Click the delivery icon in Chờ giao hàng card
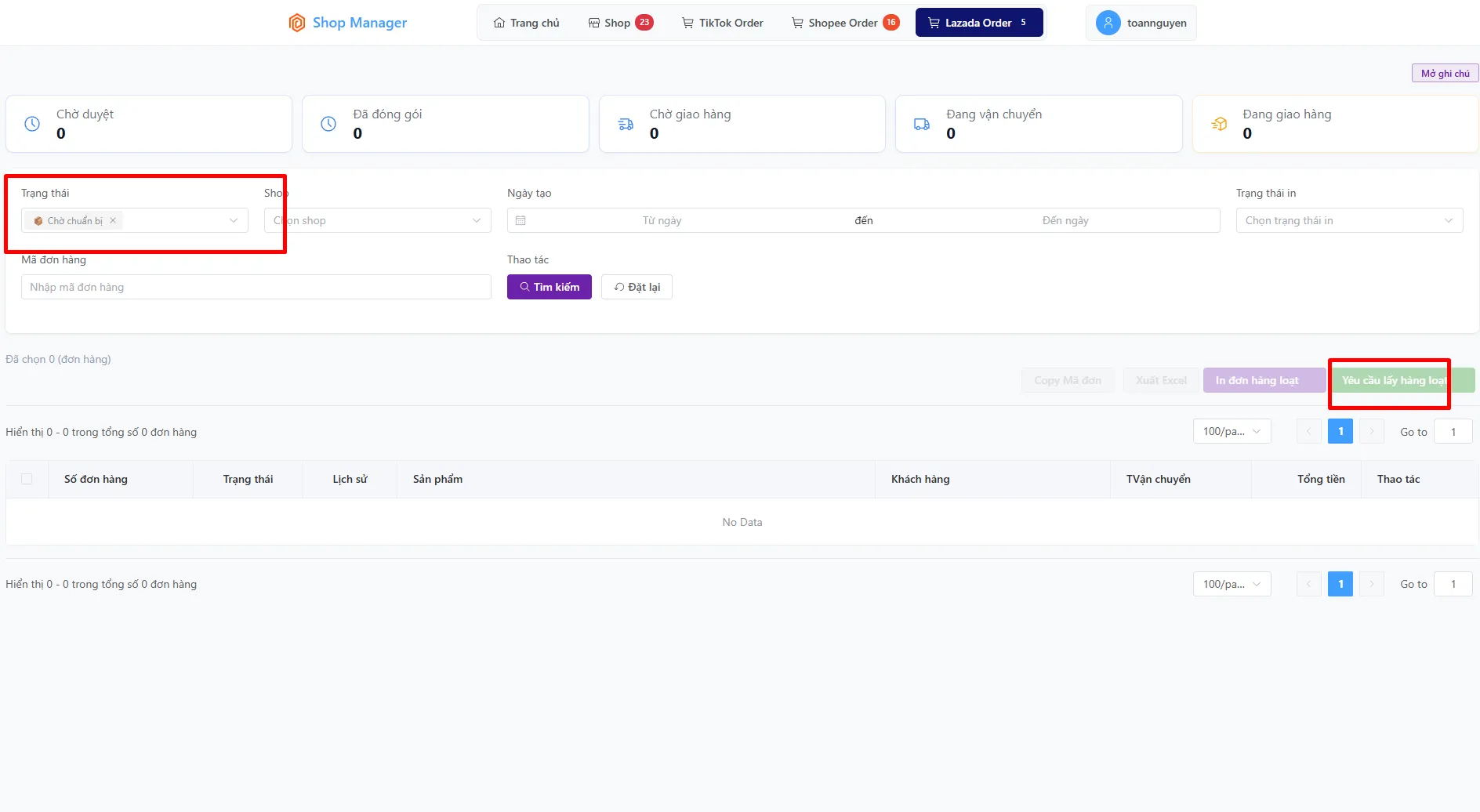Image resolution: width=1480 pixels, height=812 pixels. (626, 124)
